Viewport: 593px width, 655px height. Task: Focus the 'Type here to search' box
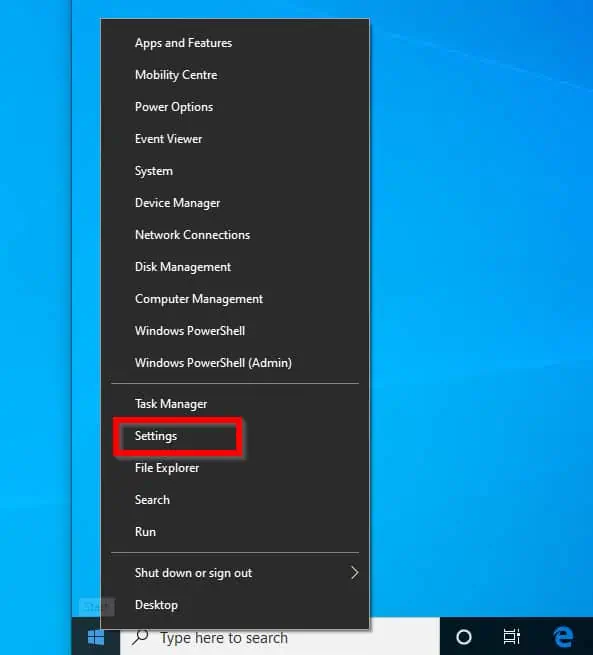tap(280, 637)
